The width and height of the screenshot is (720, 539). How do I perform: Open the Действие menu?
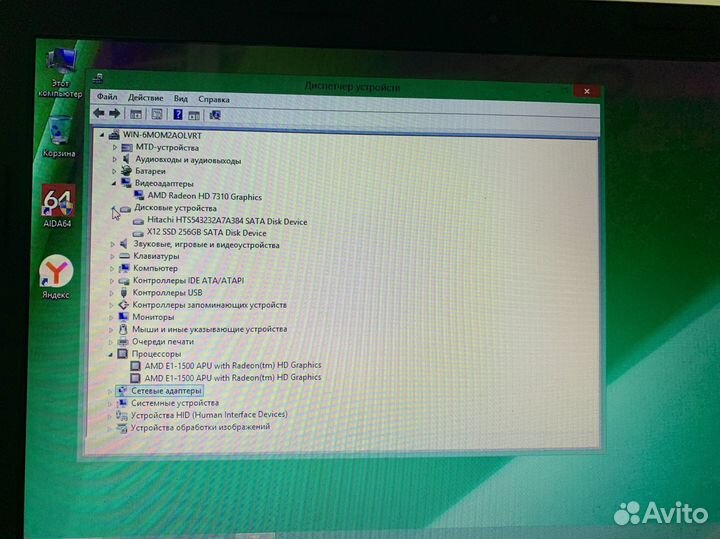coord(146,98)
